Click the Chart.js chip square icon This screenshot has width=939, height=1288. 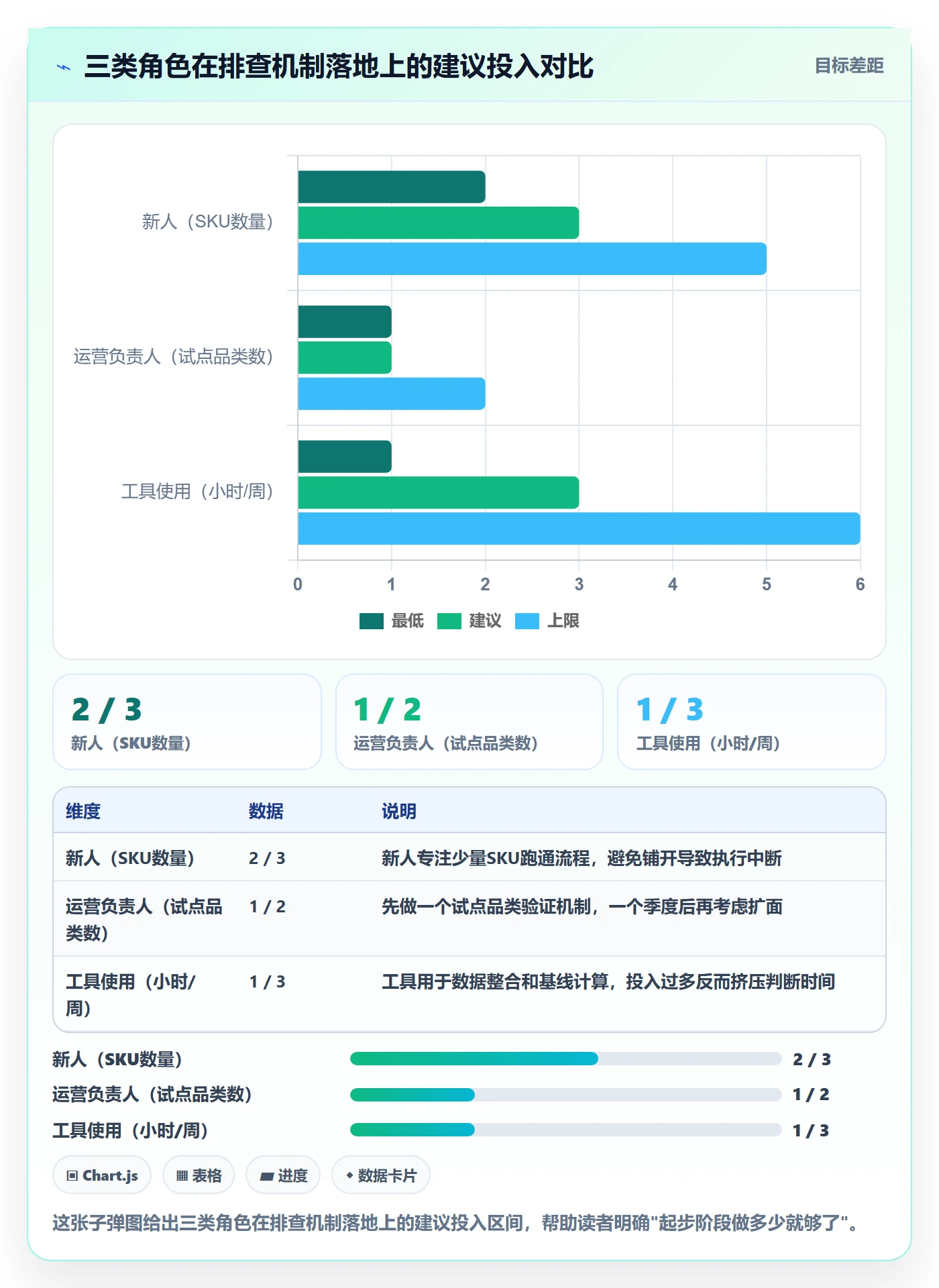coord(72,1175)
